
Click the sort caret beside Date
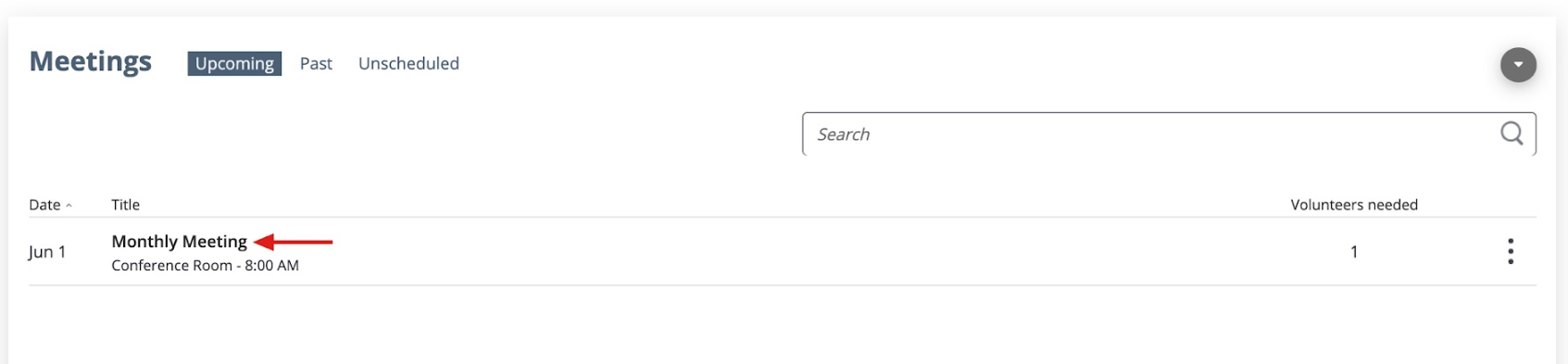coord(69,206)
